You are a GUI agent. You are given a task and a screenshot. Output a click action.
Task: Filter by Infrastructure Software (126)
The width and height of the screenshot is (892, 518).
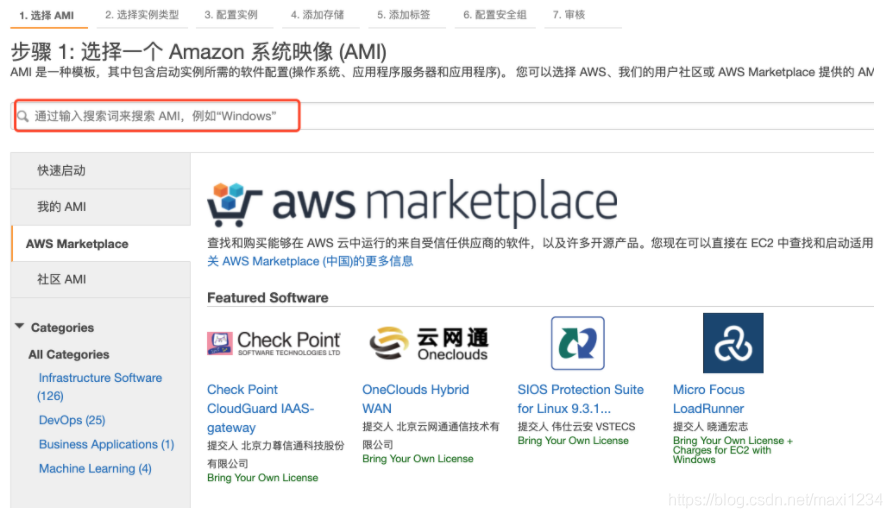pyautogui.click(x=100, y=387)
